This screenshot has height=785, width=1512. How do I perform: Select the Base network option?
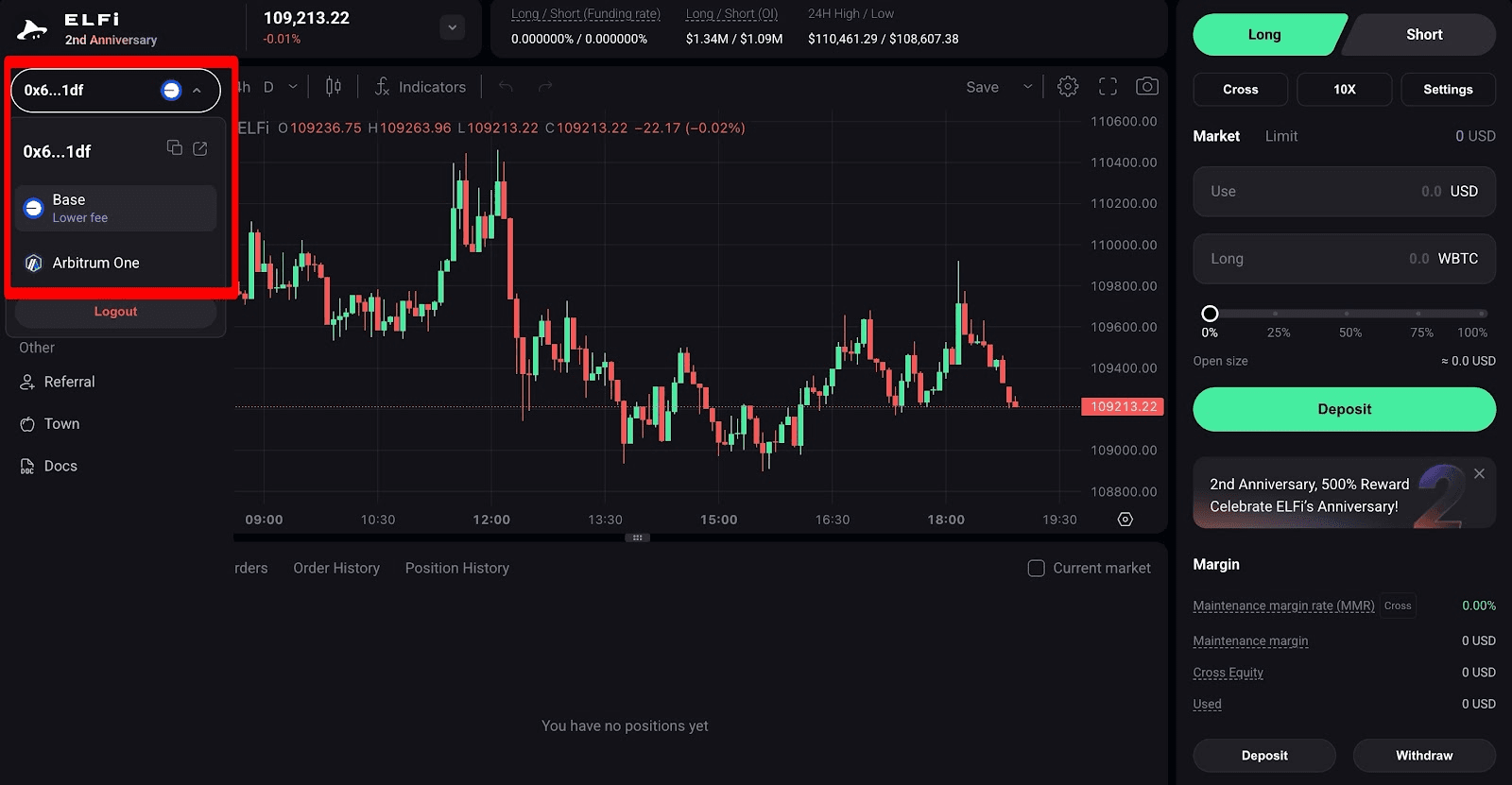pyautogui.click(x=116, y=208)
